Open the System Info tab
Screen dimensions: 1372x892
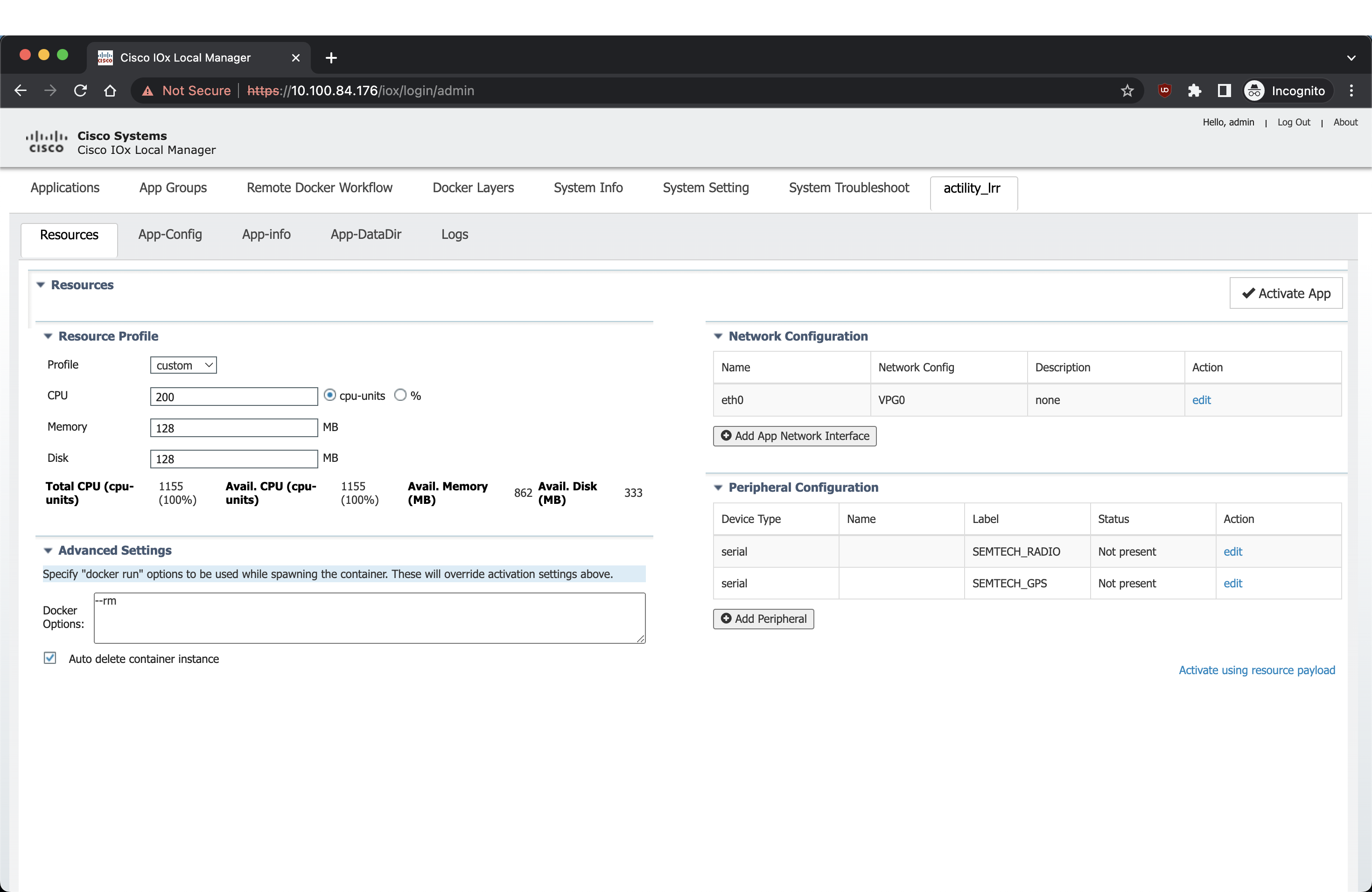[x=588, y=188]
